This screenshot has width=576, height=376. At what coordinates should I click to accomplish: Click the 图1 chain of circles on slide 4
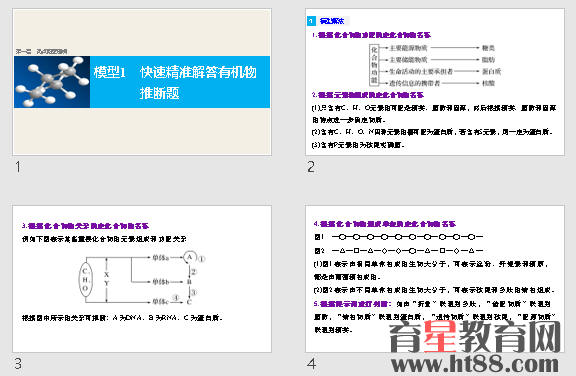(407, 237)
